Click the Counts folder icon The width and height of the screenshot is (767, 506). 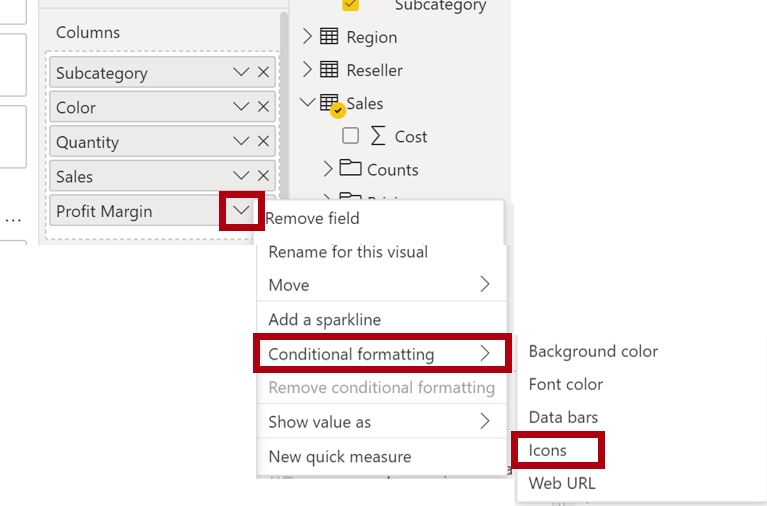pyautogui.click(x=350, y=168)
